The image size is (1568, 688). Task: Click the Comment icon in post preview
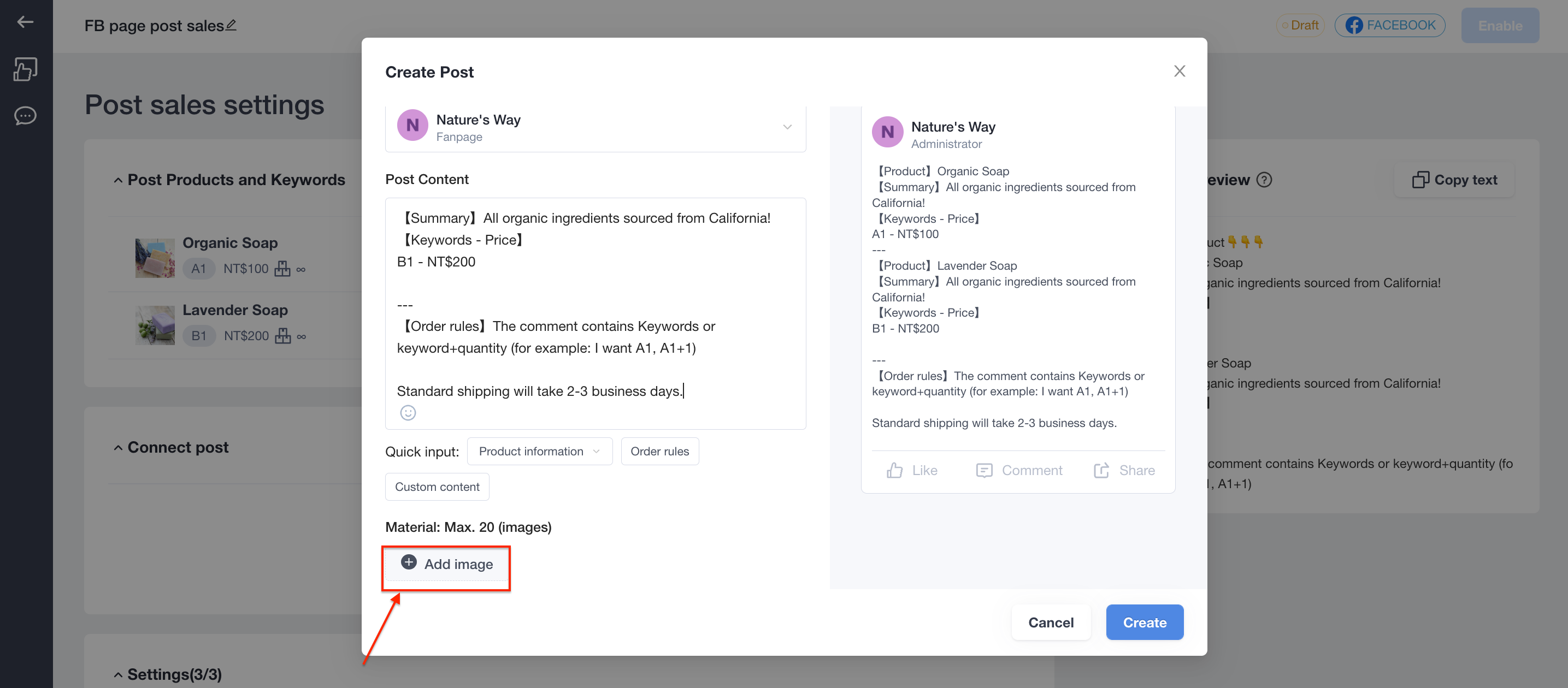click(x=985, y=470)
